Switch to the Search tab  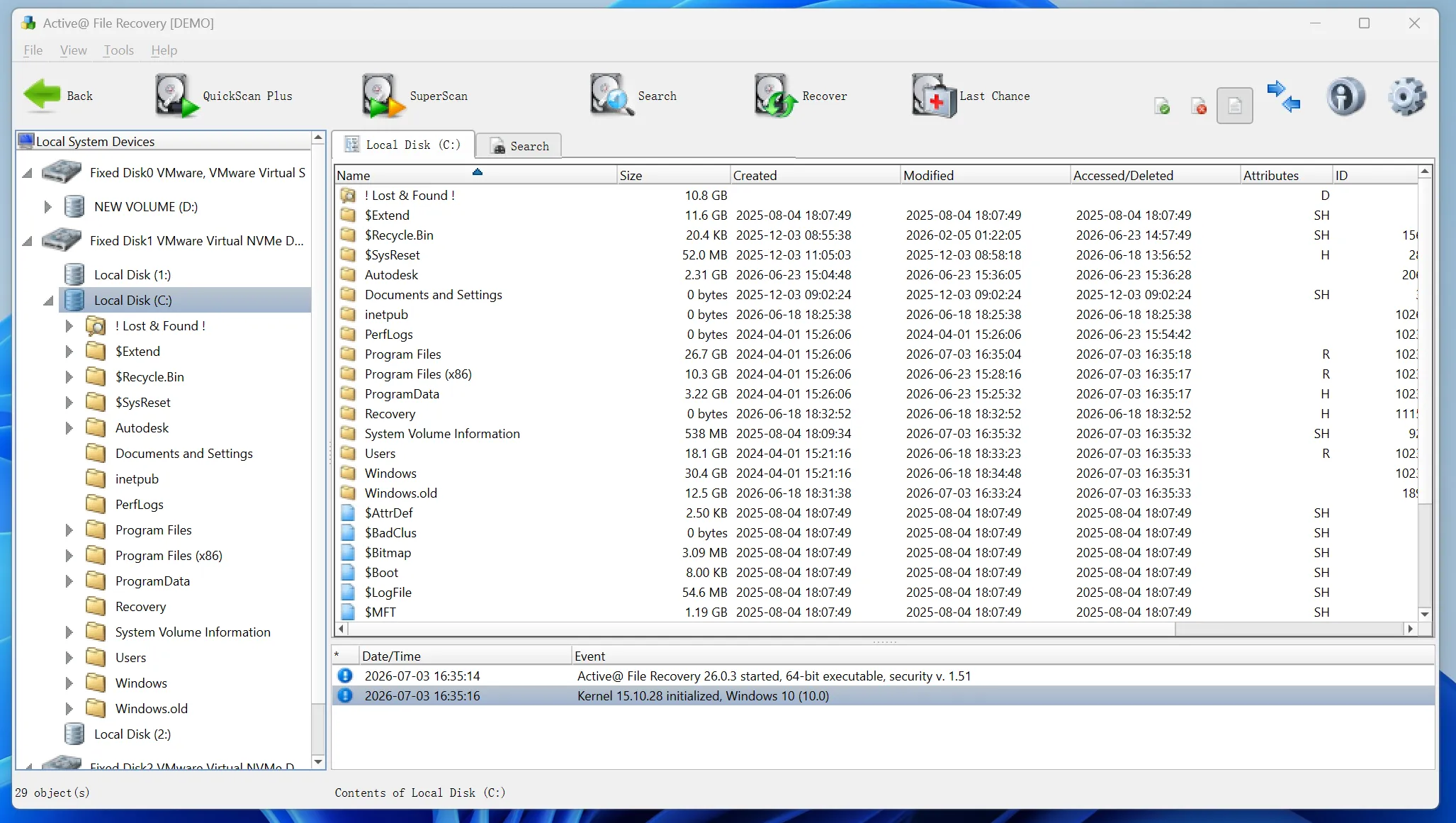[x=519, y=145]
